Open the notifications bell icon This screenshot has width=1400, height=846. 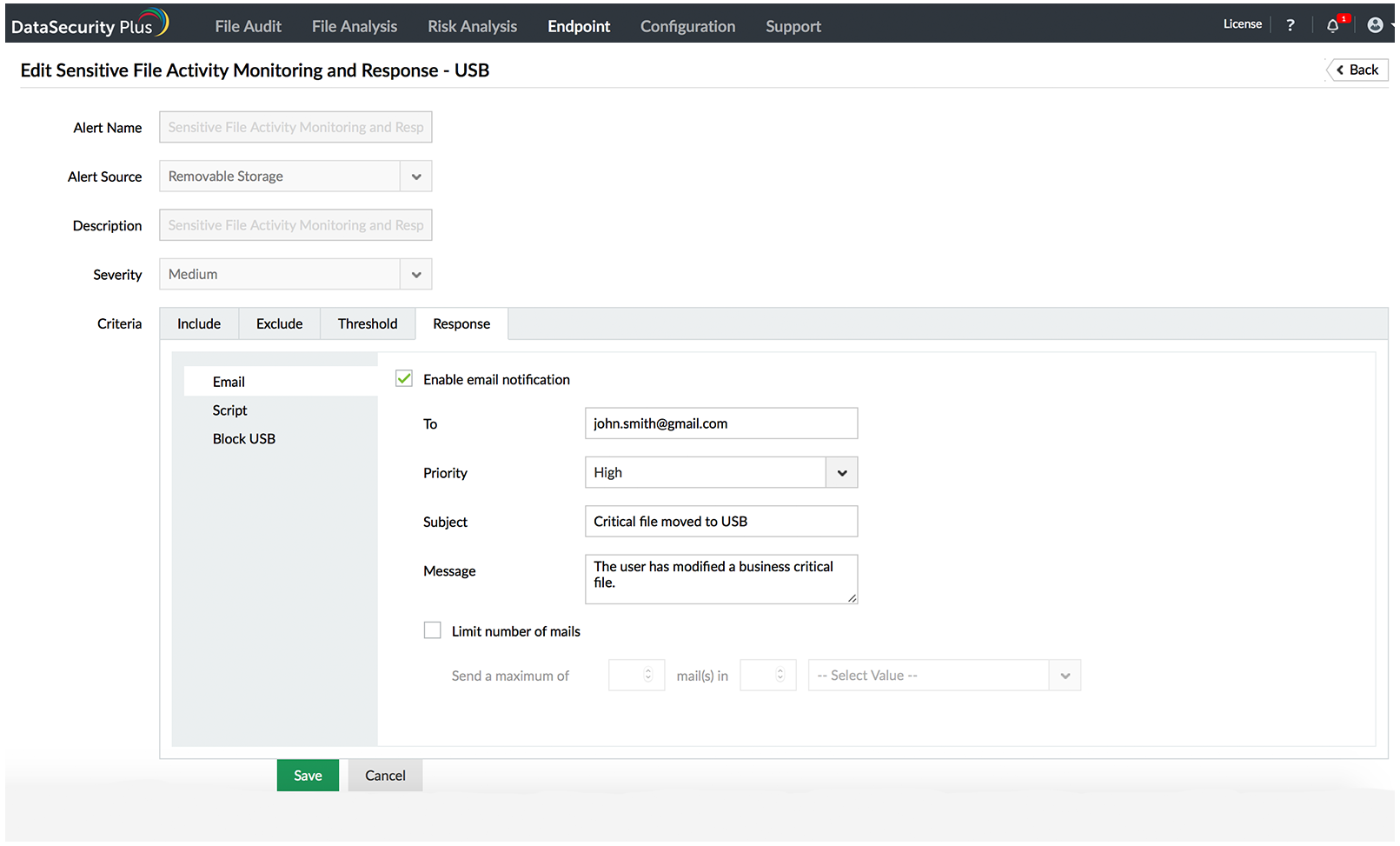click(1333, 25)
